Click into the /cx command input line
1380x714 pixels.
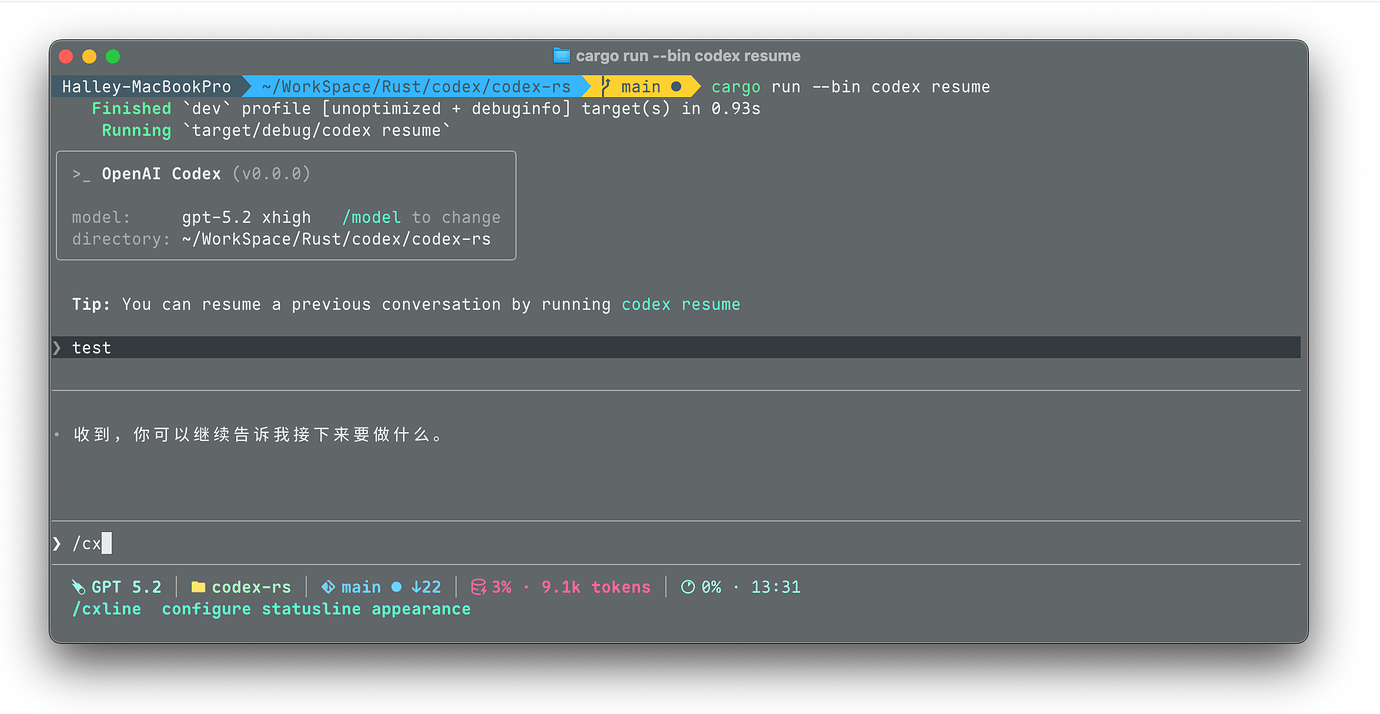(676, 543)
